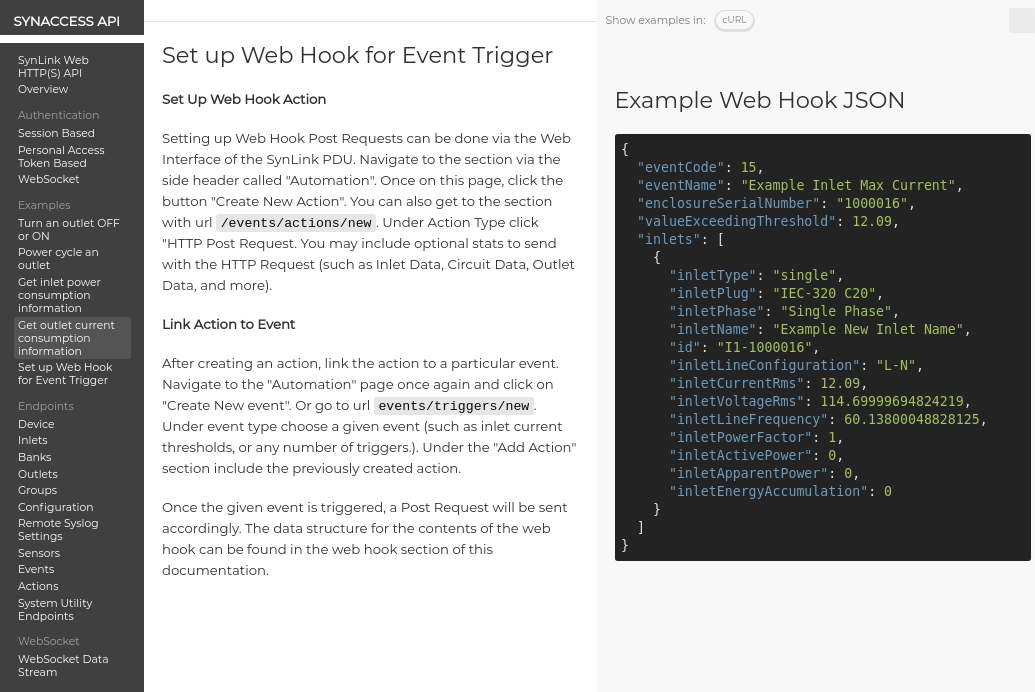Click the gray button at top right

(1021, 20)
